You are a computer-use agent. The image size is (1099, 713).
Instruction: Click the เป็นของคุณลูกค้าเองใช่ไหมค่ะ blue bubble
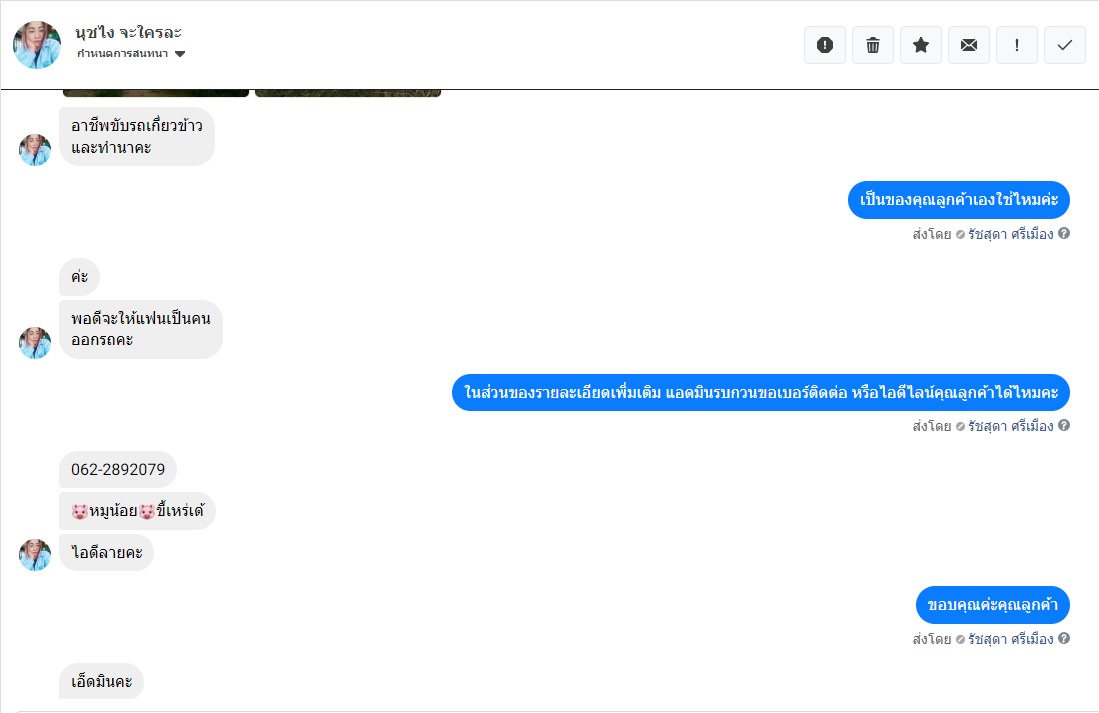(959, 201)
